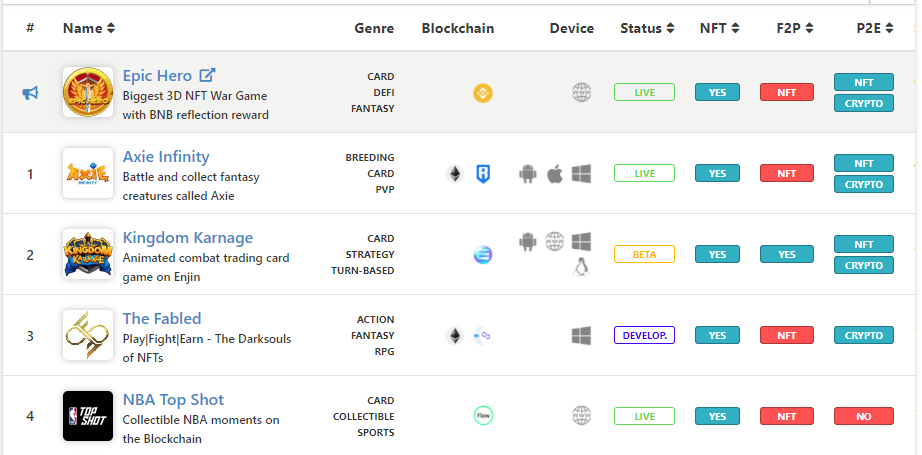Open the NBA Top Shot logo thumbnail
The image size is (922, 455).
point(88,416)
